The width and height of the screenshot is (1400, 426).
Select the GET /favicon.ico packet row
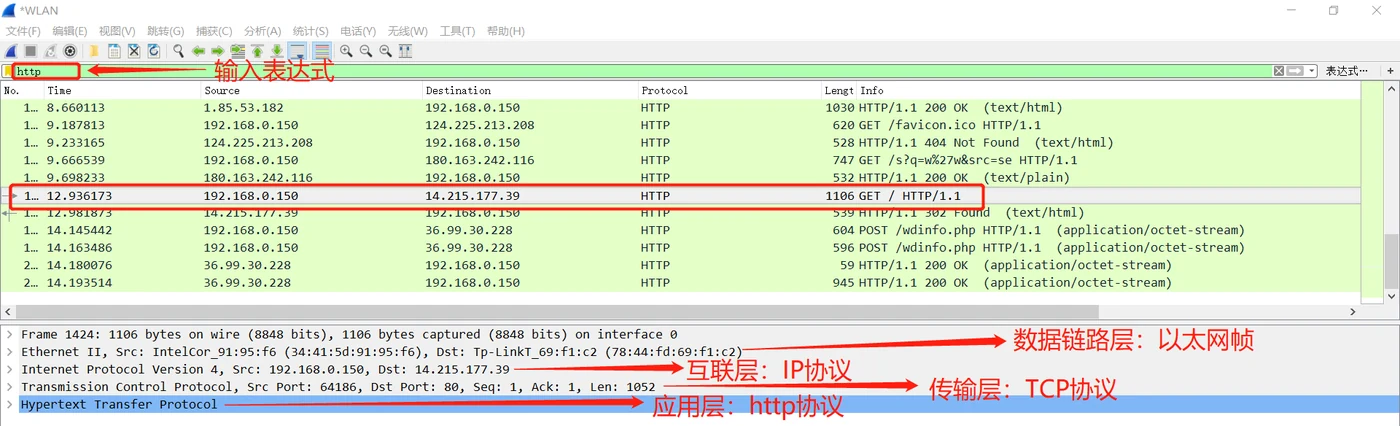tap(680, 125)
